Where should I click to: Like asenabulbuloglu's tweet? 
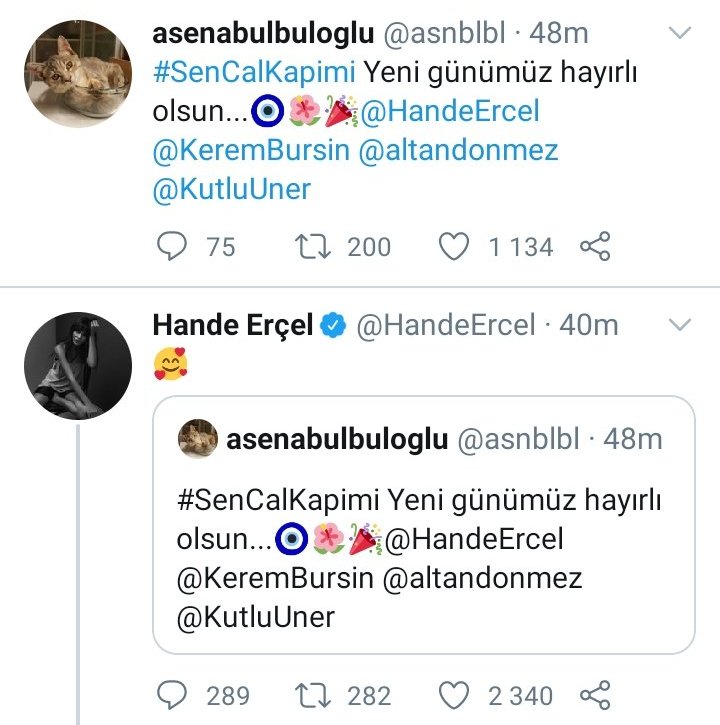455,246
